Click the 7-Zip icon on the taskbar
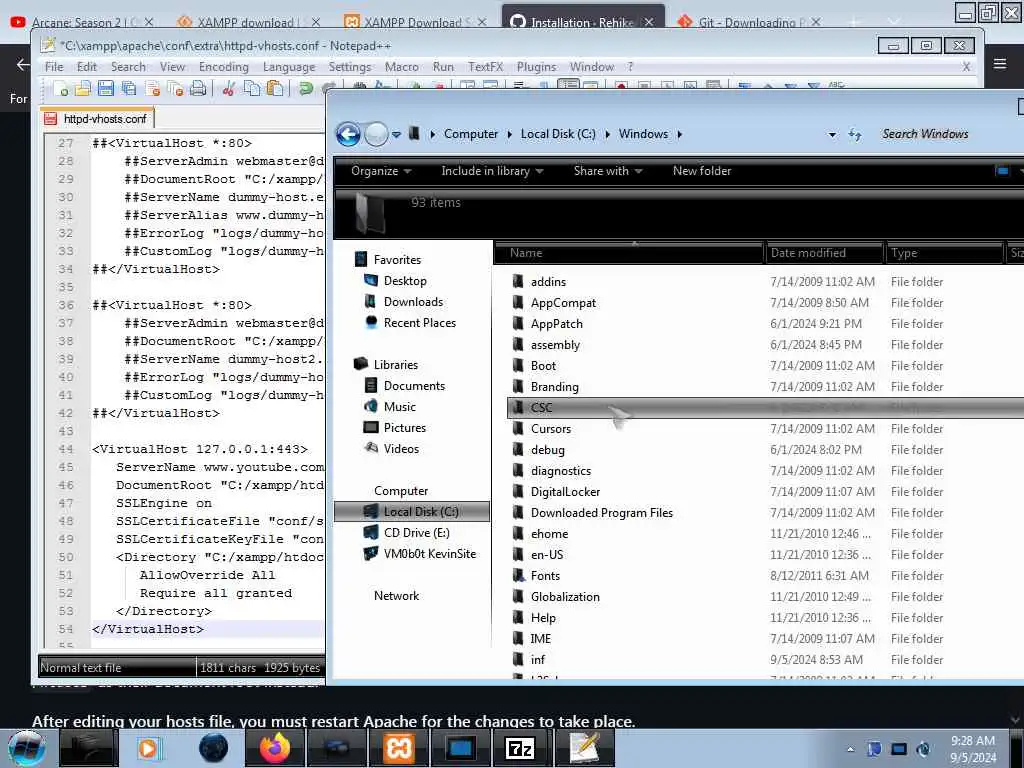1024x768 pixels. coord(520,748)
